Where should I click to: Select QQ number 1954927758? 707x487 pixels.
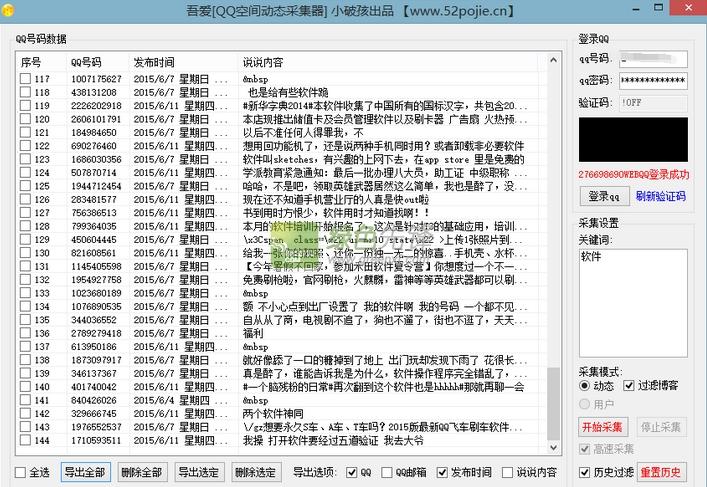(x=96, y=280)
